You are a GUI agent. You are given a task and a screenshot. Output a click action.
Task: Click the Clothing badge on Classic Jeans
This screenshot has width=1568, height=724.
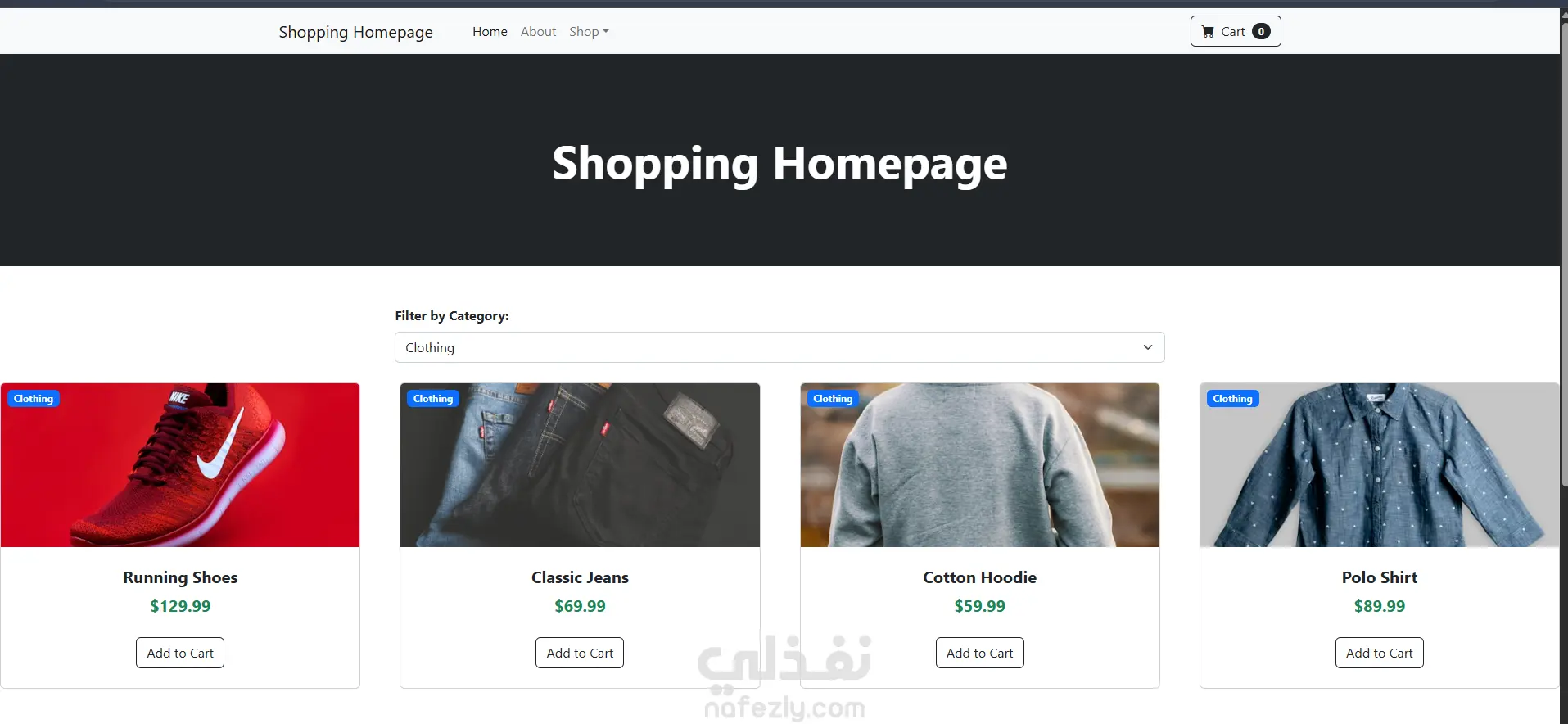433,399
